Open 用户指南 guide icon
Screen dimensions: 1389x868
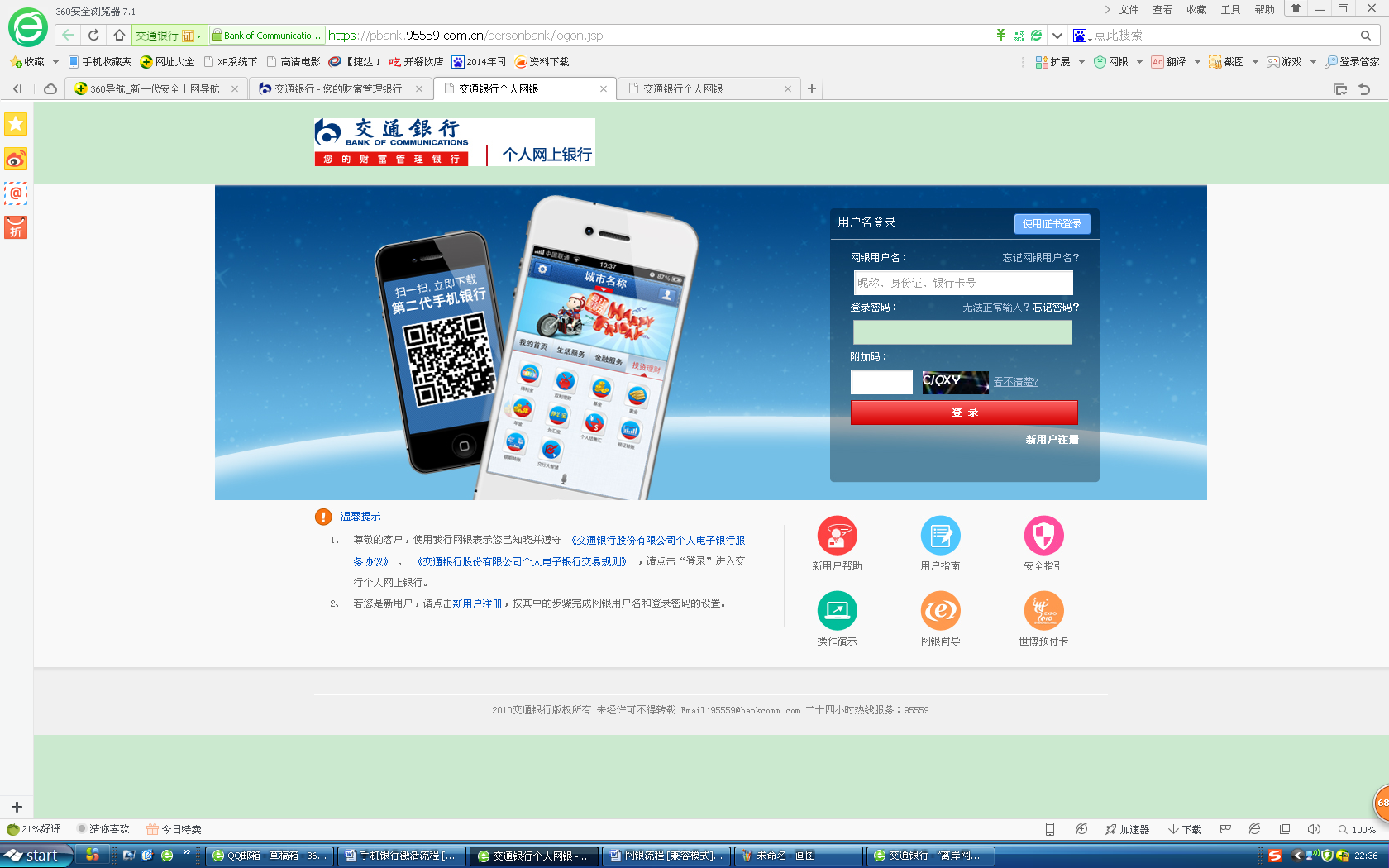tap(940, 536)
